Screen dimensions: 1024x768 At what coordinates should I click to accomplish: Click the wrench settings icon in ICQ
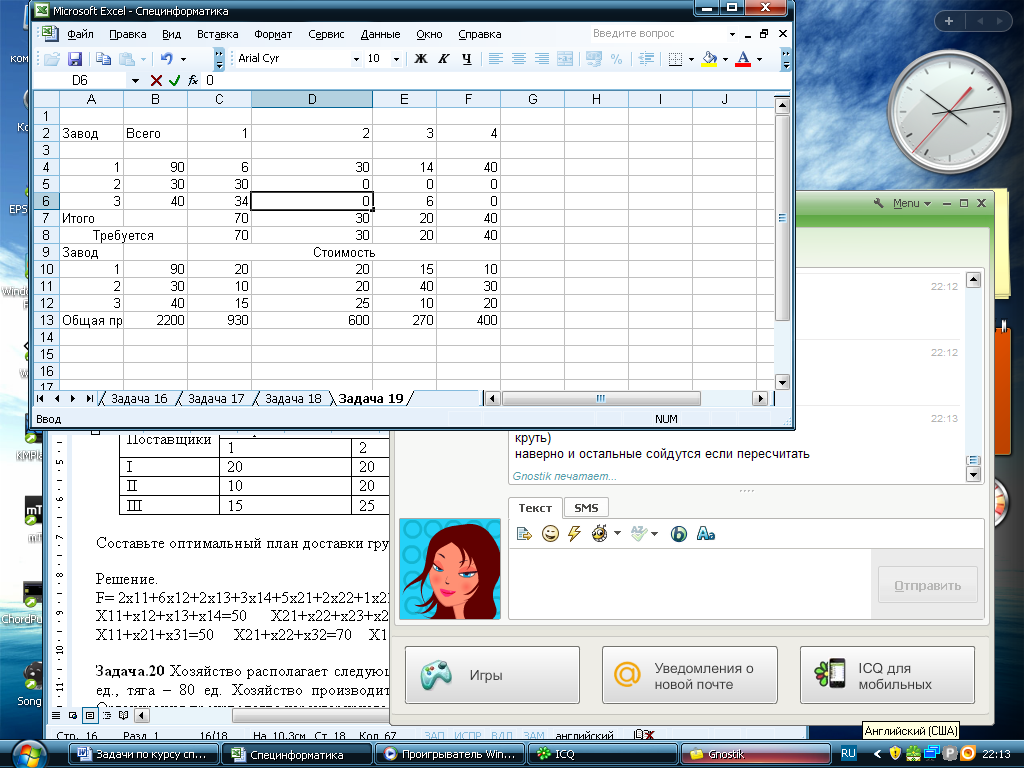[878, 203]
